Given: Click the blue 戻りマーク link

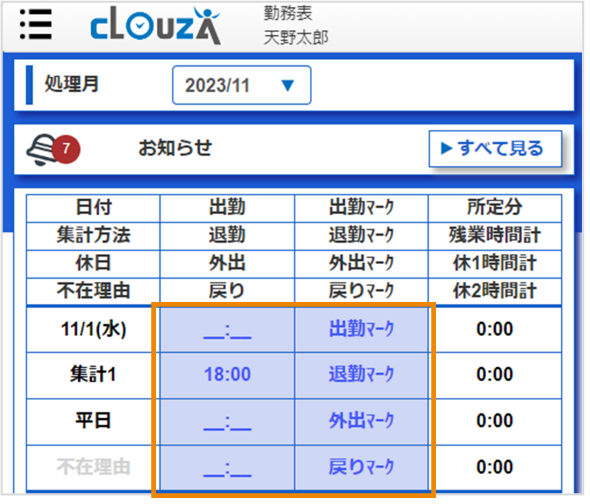Looking at the screenshot, I should pyautogui.click(x=361, y=467).
